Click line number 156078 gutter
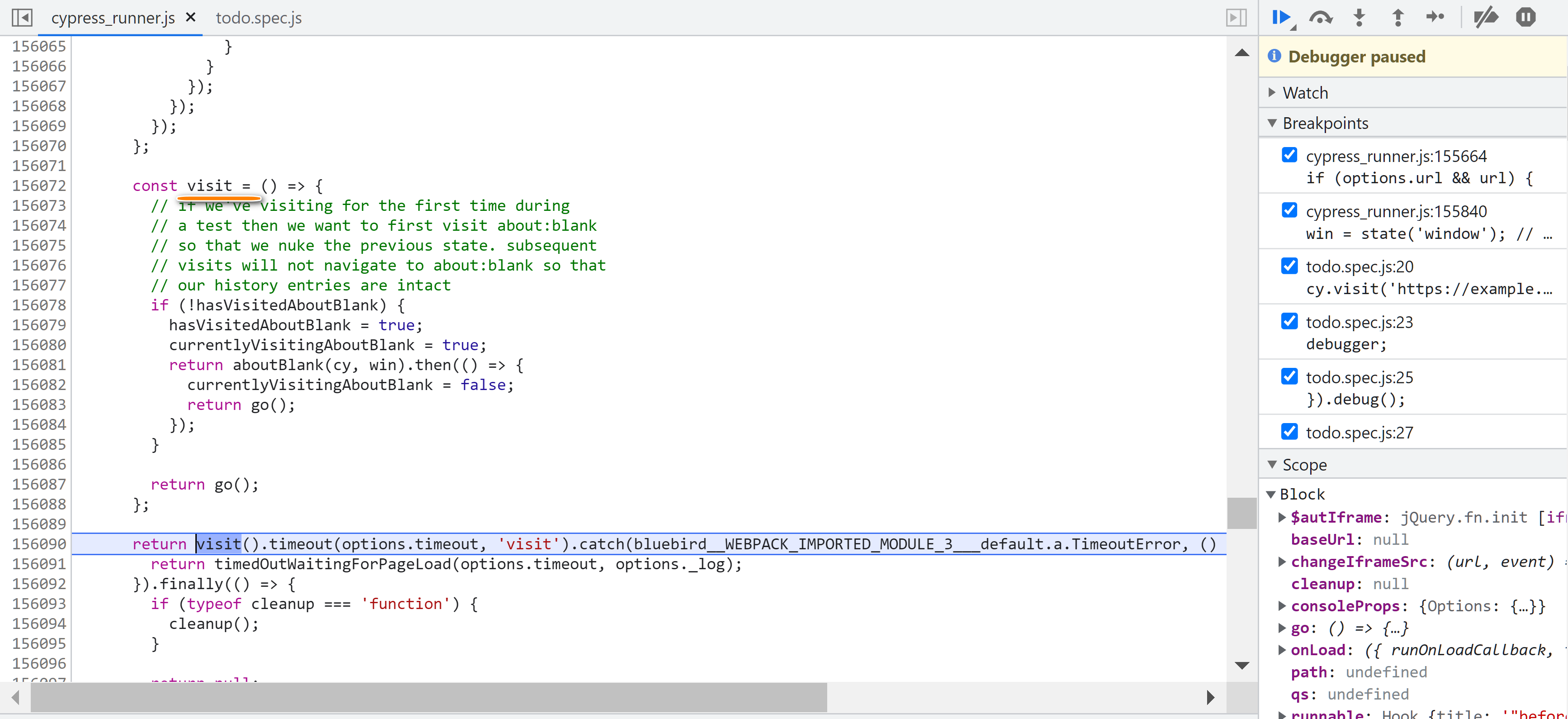 39,305
